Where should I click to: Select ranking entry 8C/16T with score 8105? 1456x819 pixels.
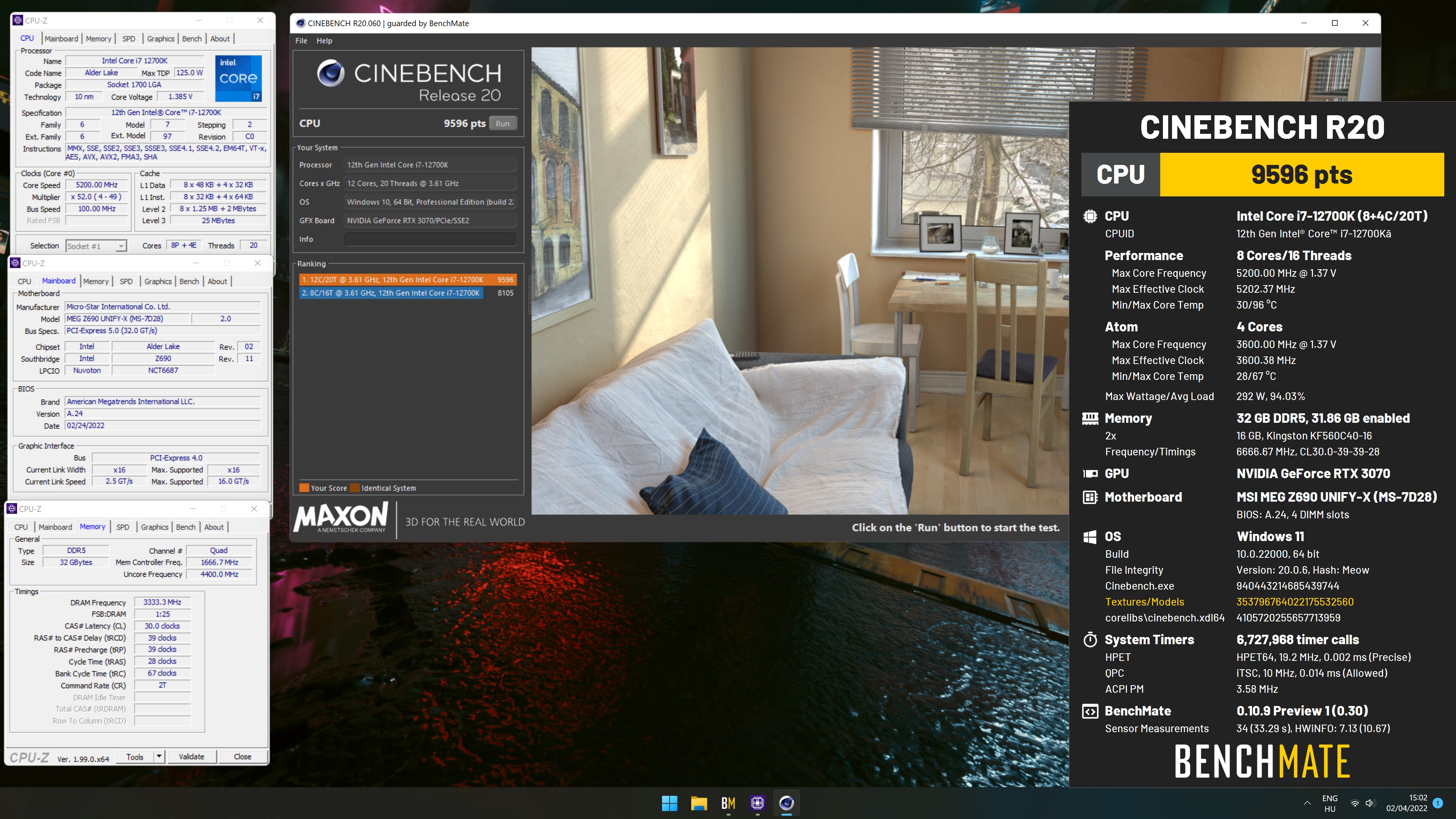408,293
